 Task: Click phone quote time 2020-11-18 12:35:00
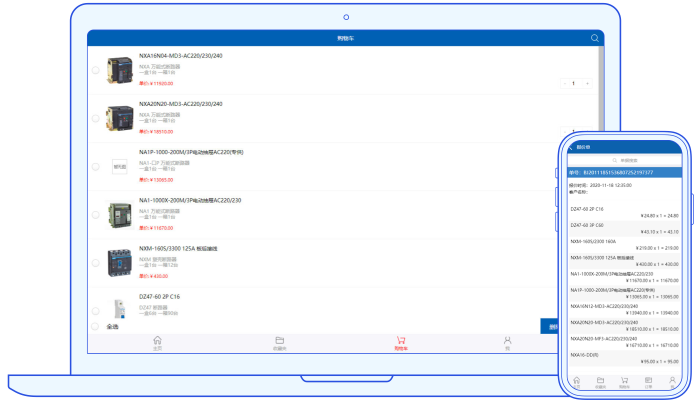[600, 185]
